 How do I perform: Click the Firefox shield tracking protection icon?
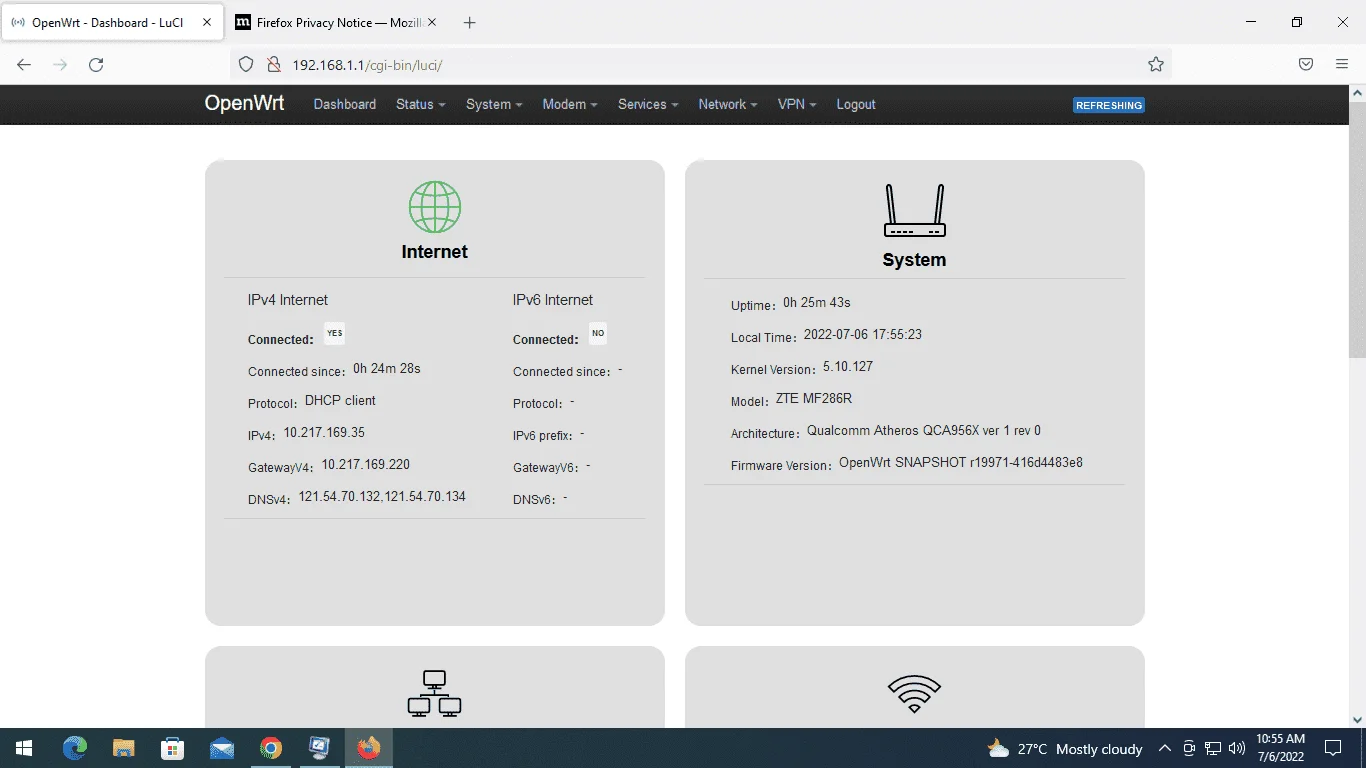tap(246, 64)
